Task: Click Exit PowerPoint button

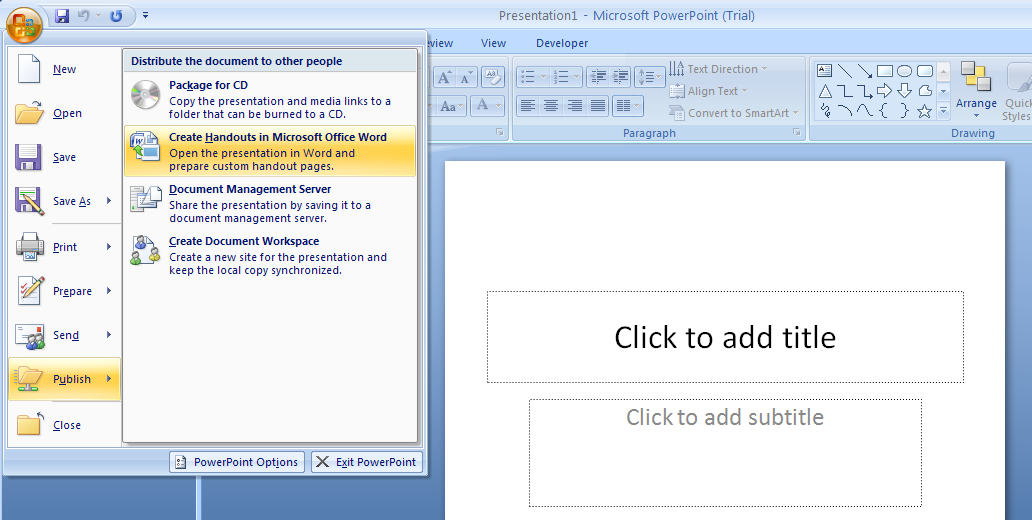Action: 367,462
